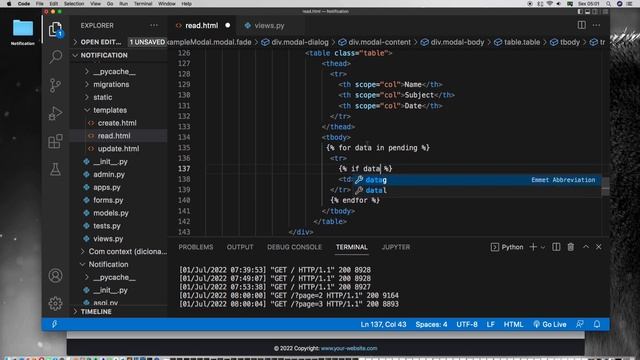
Task: Split the editor to the right
Action: pyautogui.click(x=582, y=25)
